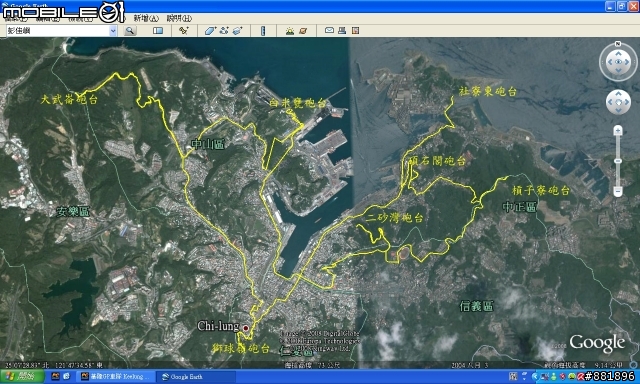The width and height of the screenshot is (640, 384).
Task: Click the N north reset button on compass
Action: (618, 43)
